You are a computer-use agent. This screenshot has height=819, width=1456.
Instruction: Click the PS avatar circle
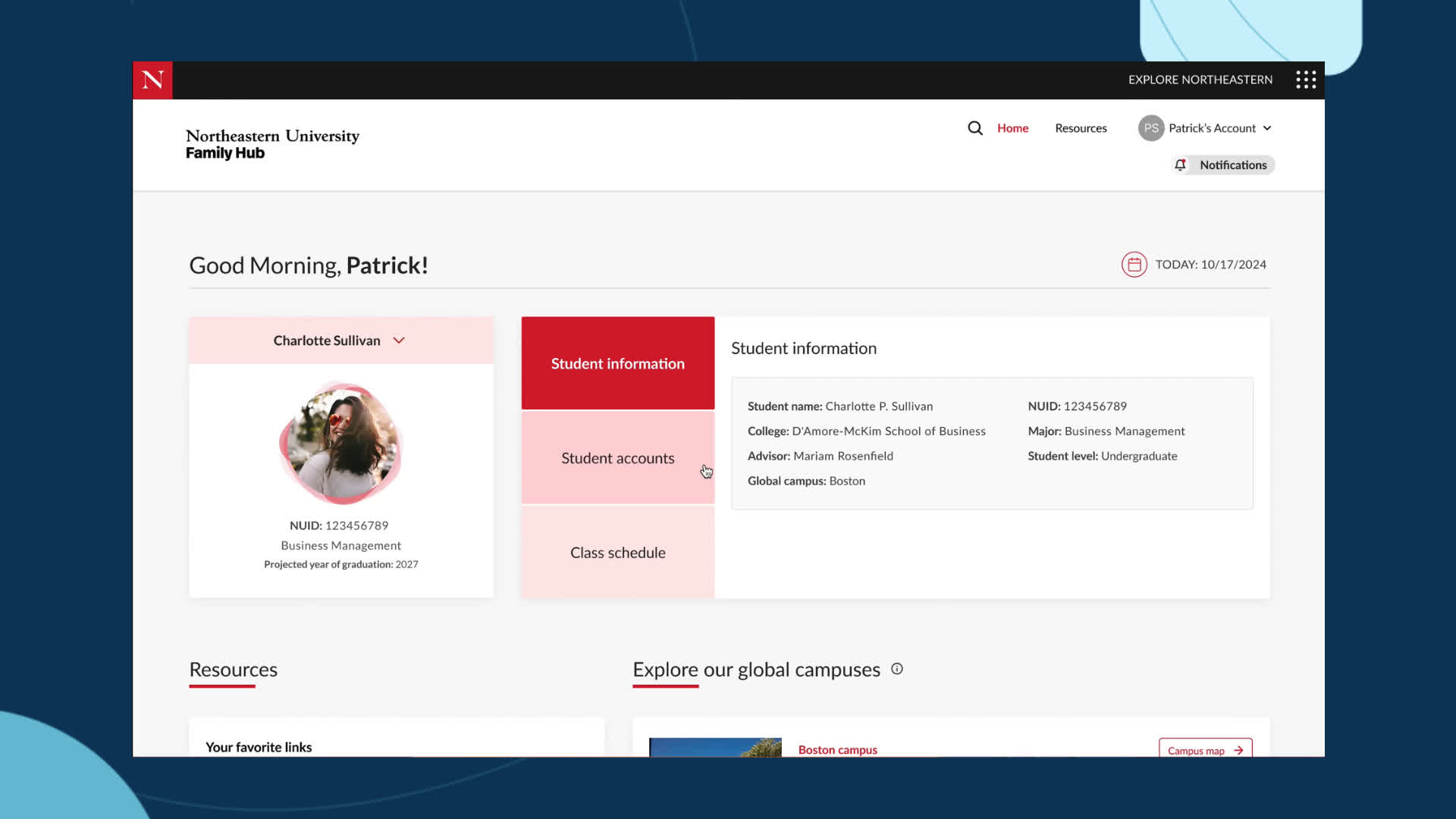click(1150, 128)
